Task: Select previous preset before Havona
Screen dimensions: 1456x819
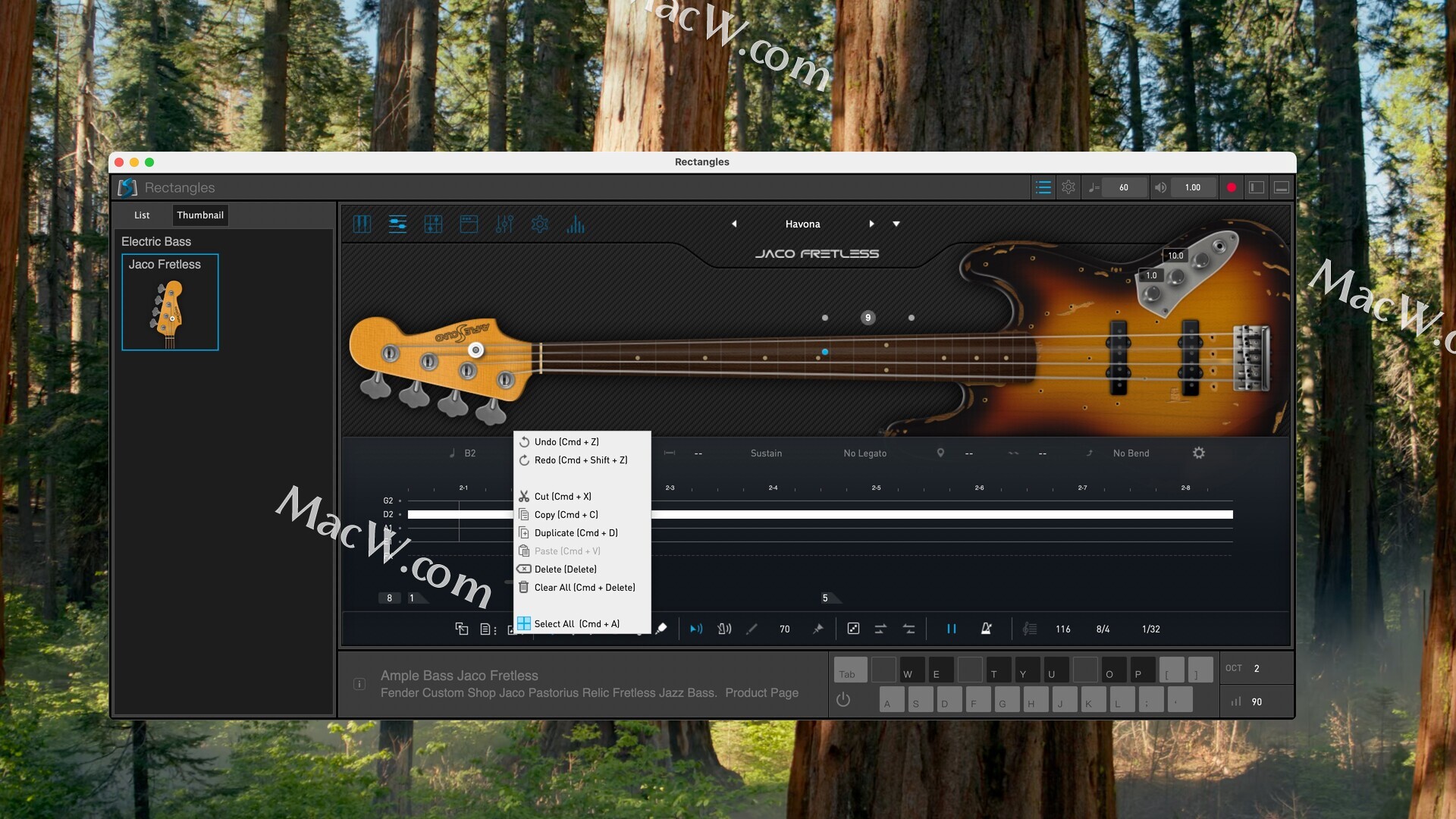Action: [x=734, y=224]
